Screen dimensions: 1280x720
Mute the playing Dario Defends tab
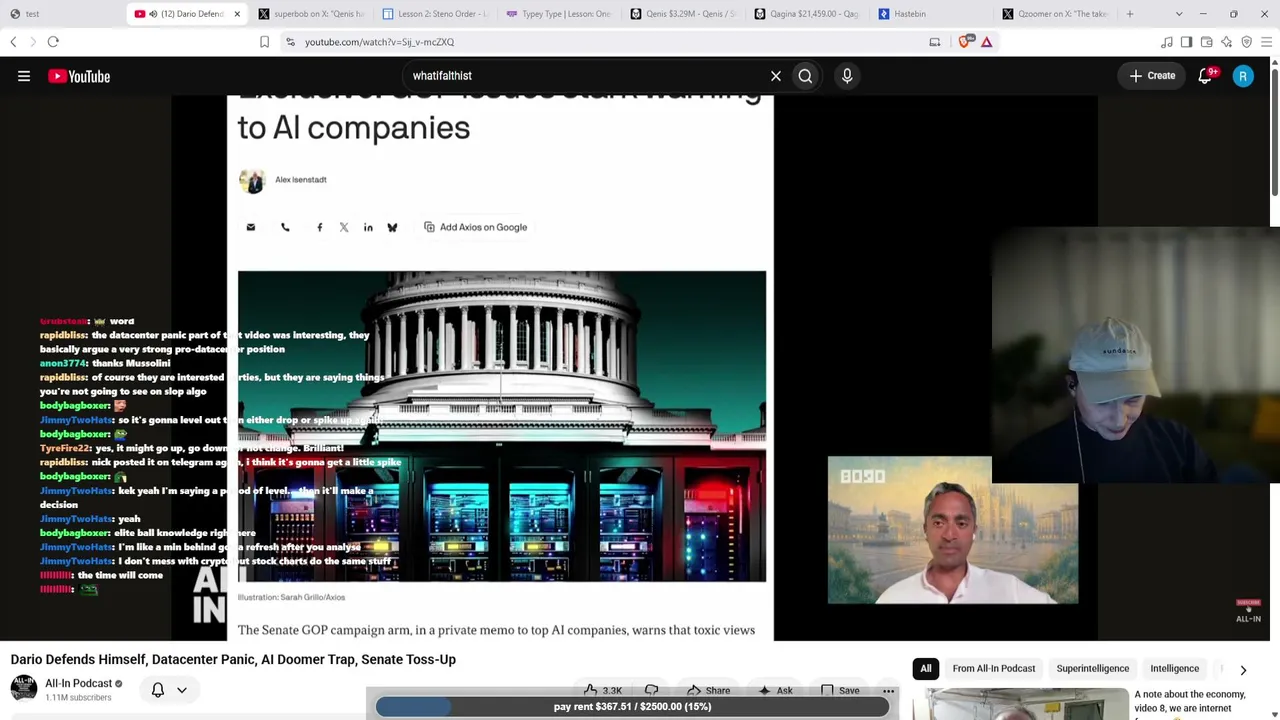tap(153, 14)
